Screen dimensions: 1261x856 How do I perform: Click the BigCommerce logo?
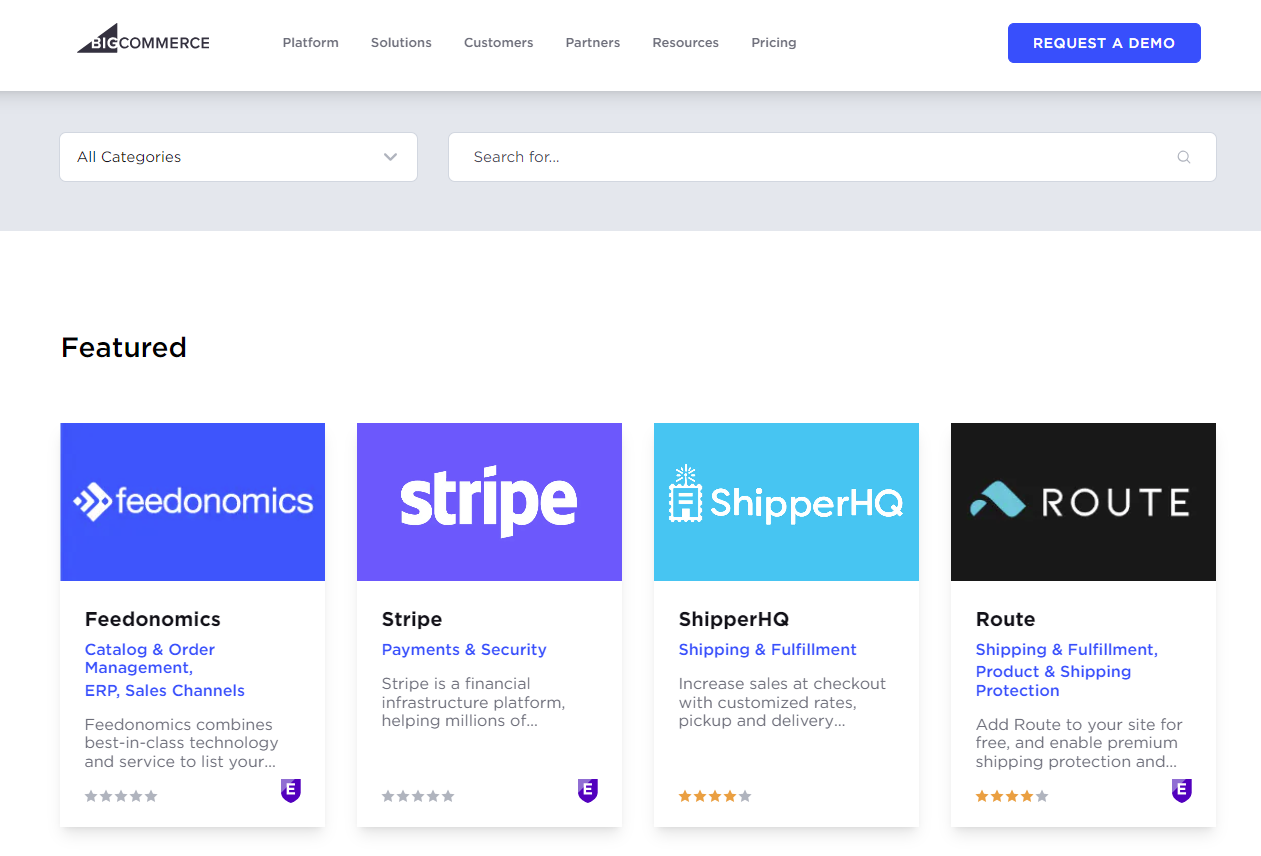click(144, 39)
